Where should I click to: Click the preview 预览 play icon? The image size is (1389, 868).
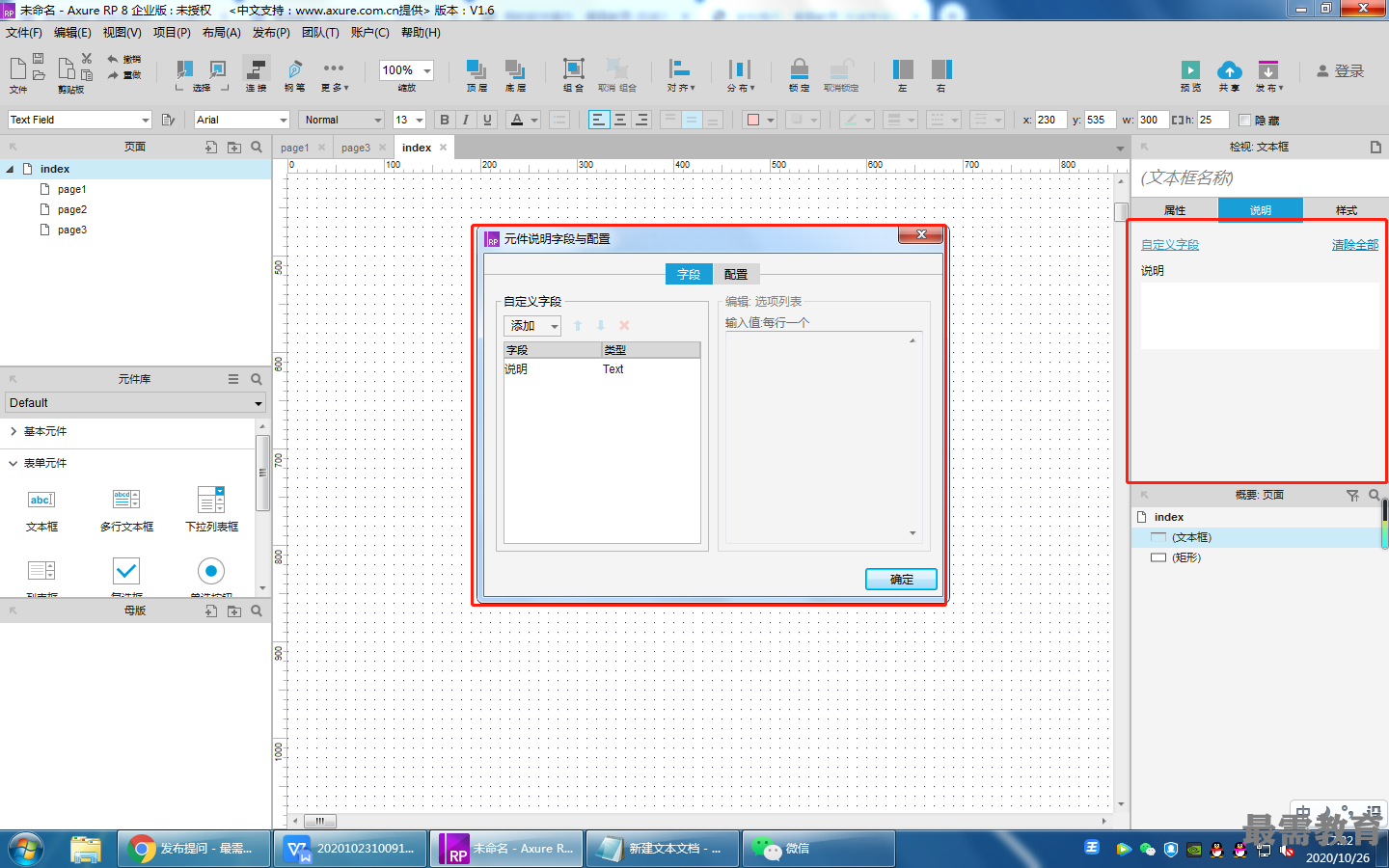pyautogui.click(x=1191, y=70)
